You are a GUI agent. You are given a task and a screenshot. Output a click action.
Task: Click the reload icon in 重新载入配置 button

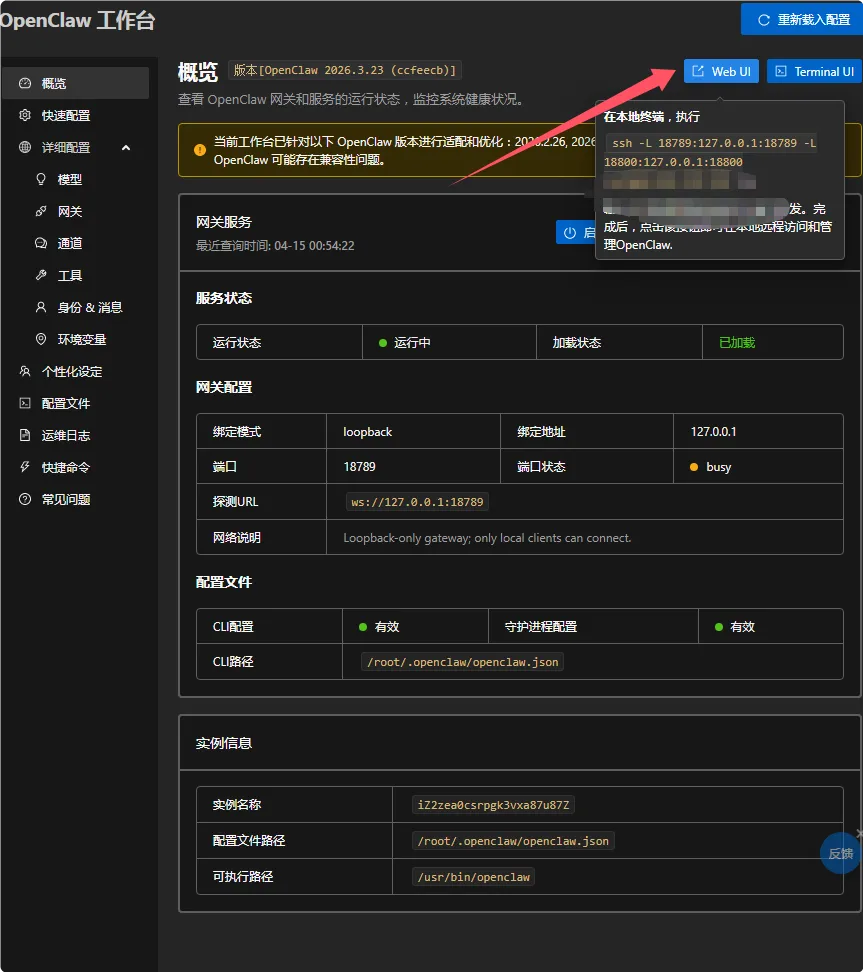(x=764, y=20)
